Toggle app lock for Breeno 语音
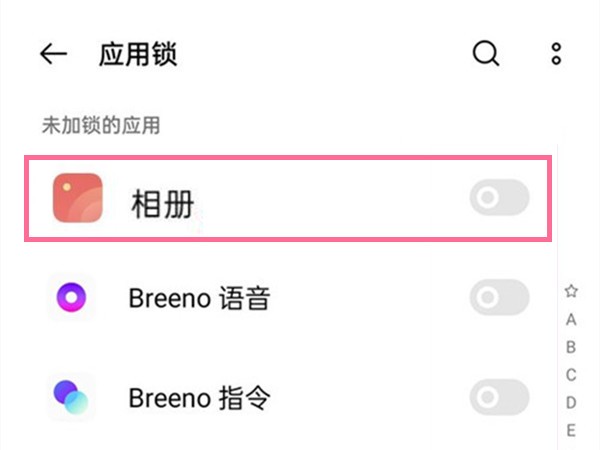The height and width of the screenshot is (450, 600). pos(499,297)
